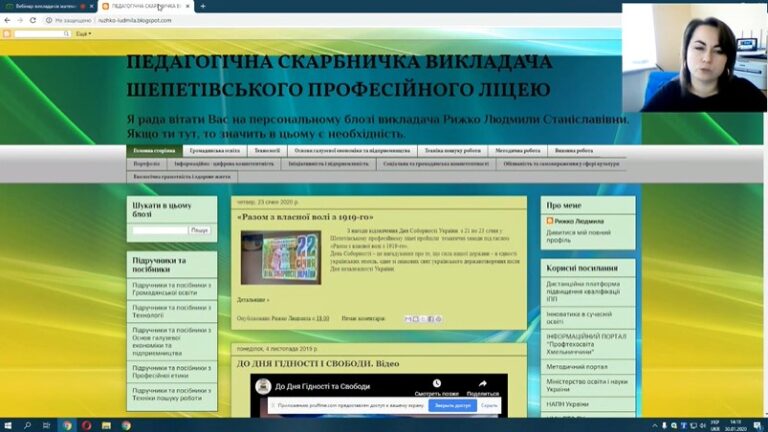Click the Windows Start button
Viewport: 768px width, 432px height.
[8, 424]
